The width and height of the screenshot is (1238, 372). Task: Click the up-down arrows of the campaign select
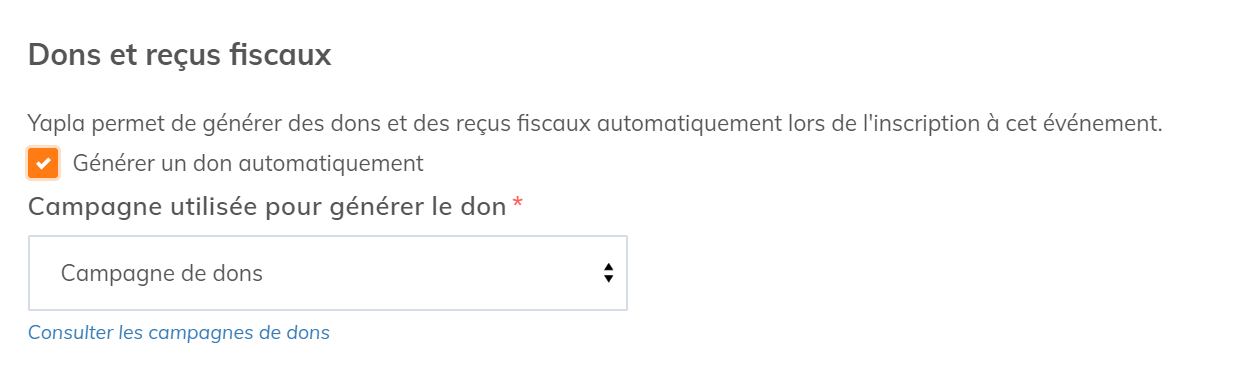coord(608,273)
